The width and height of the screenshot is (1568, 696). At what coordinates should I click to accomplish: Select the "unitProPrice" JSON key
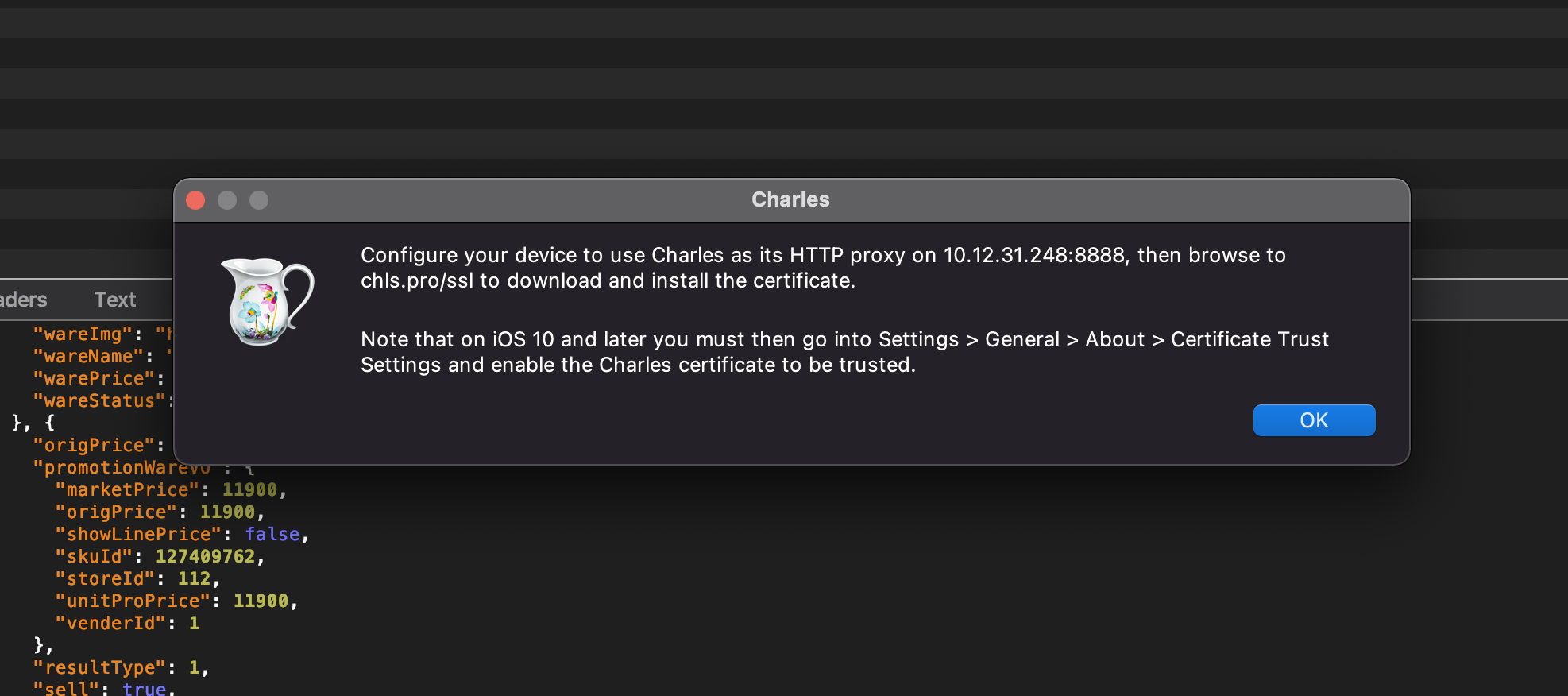(x=133, y=601)
